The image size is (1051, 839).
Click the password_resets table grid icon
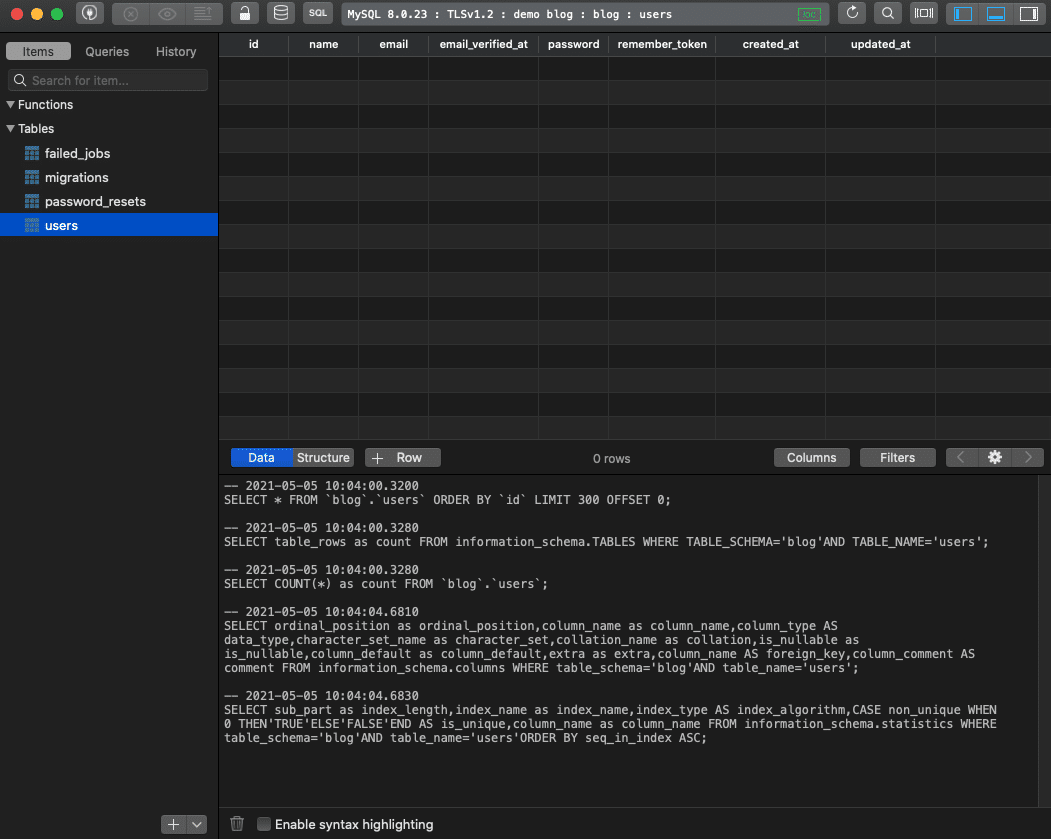[x=32, y=202]
